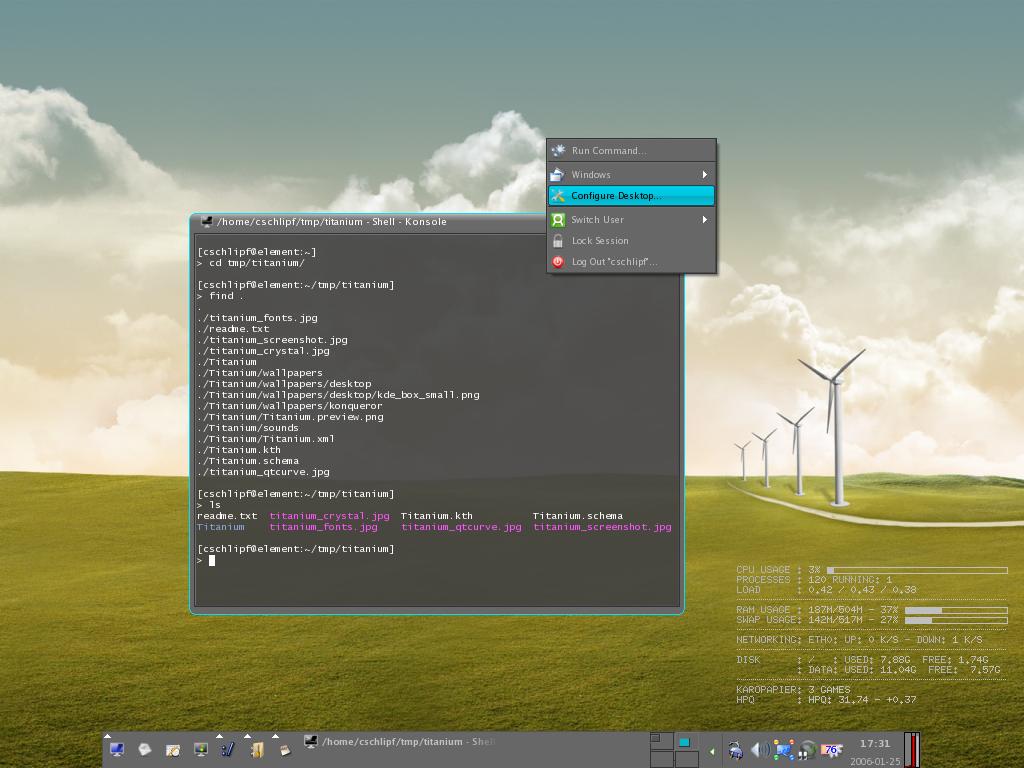Click the CPU usage bar in desktop monitor
This screenshot has height=768, width=1024.
(917, 570)
